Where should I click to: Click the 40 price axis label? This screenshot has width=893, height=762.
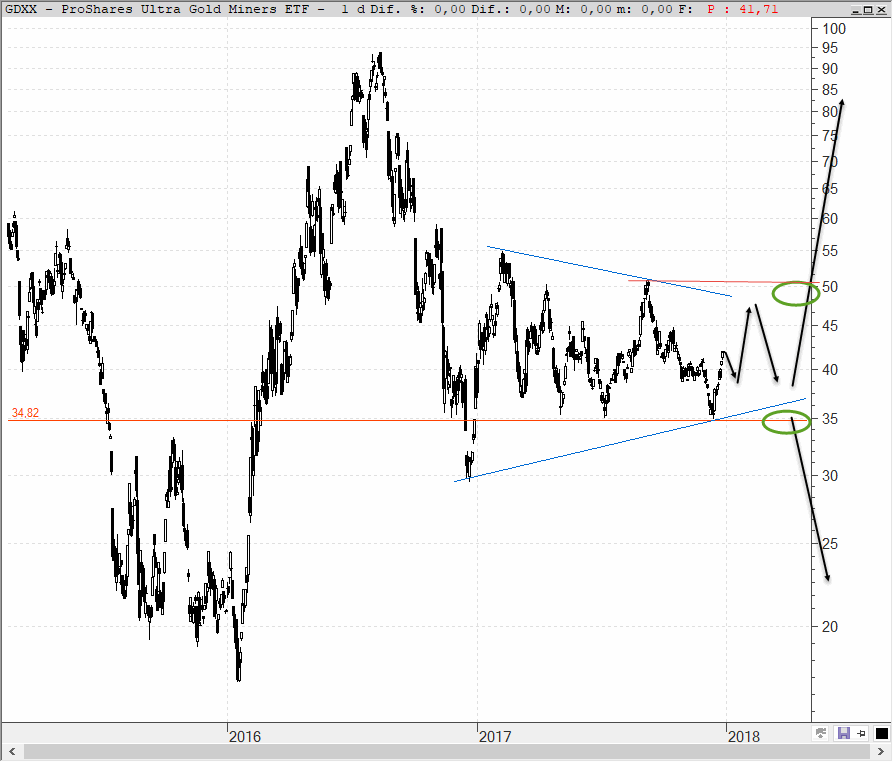(x=830, y=370)
